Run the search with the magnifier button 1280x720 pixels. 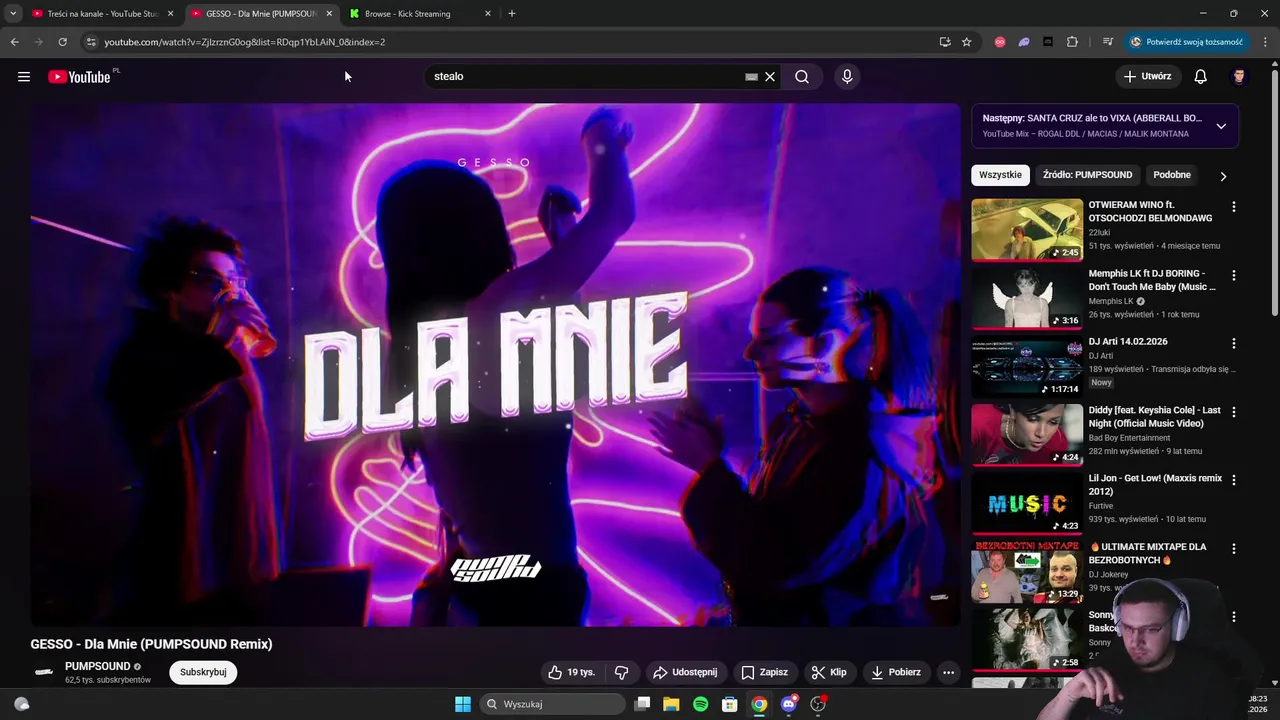click(802, 76)
